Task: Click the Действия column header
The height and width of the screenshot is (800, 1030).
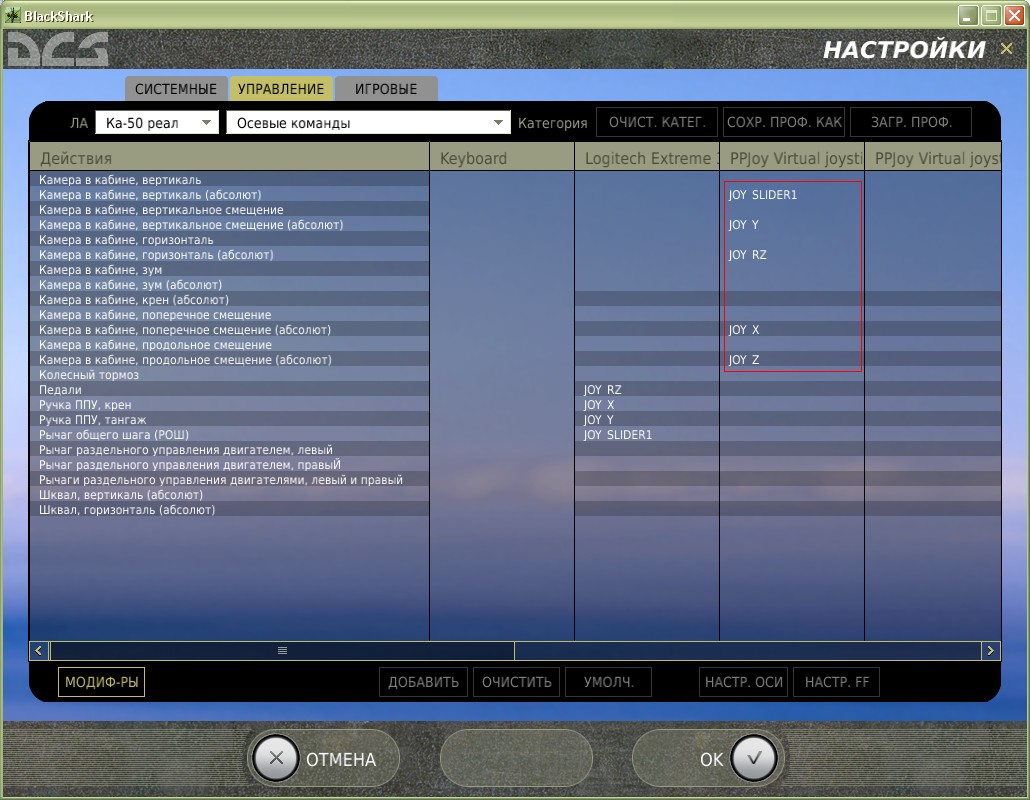Action: coord(229,158)
